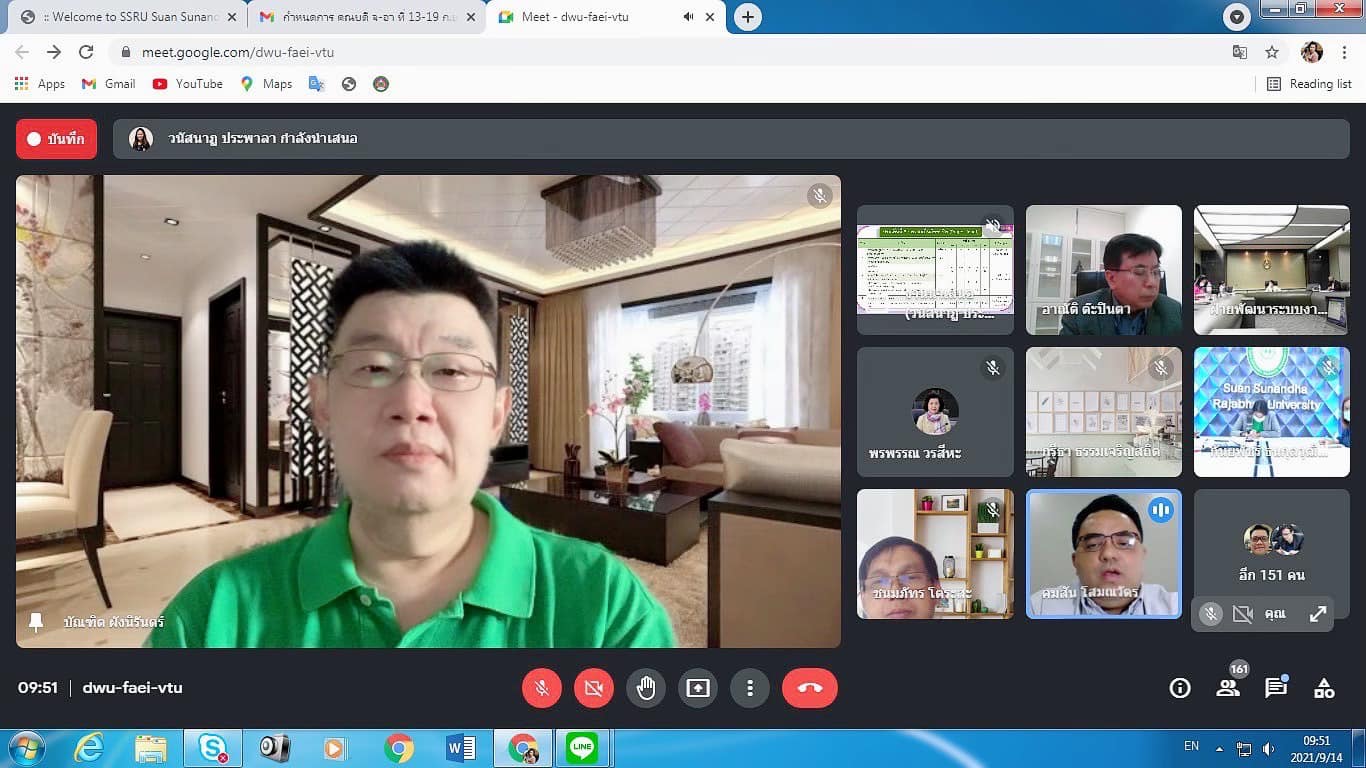This screenshot has width=1366, height=768.
Task: Show hidden system tray icons
Action: coord(1219,748)
